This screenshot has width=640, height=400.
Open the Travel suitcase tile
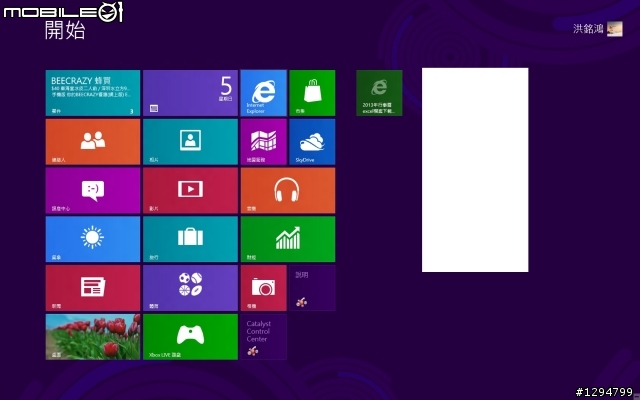tap(190, 239)
